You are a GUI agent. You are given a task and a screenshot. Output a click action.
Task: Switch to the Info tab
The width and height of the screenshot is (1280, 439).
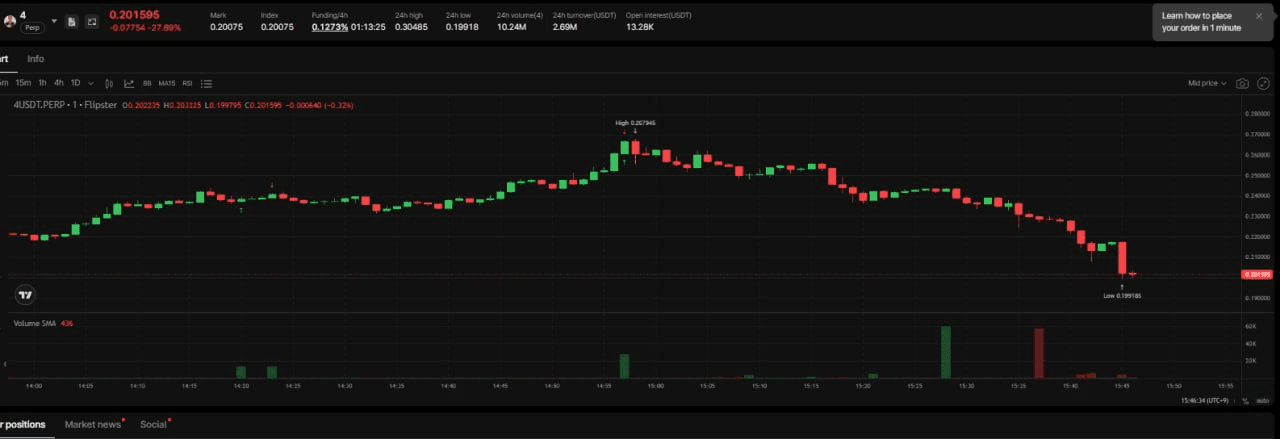click(35, 59)
